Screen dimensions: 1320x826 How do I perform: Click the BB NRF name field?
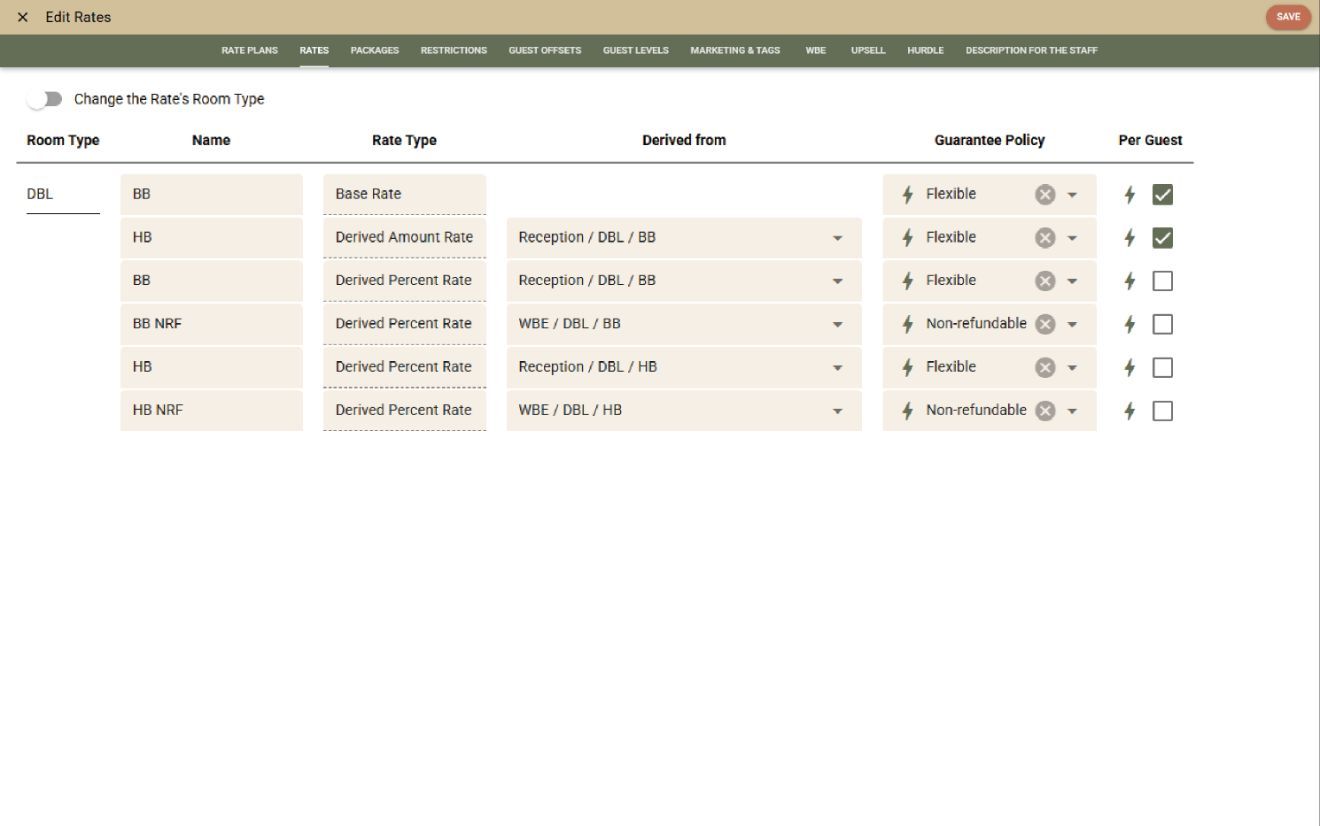211,324
